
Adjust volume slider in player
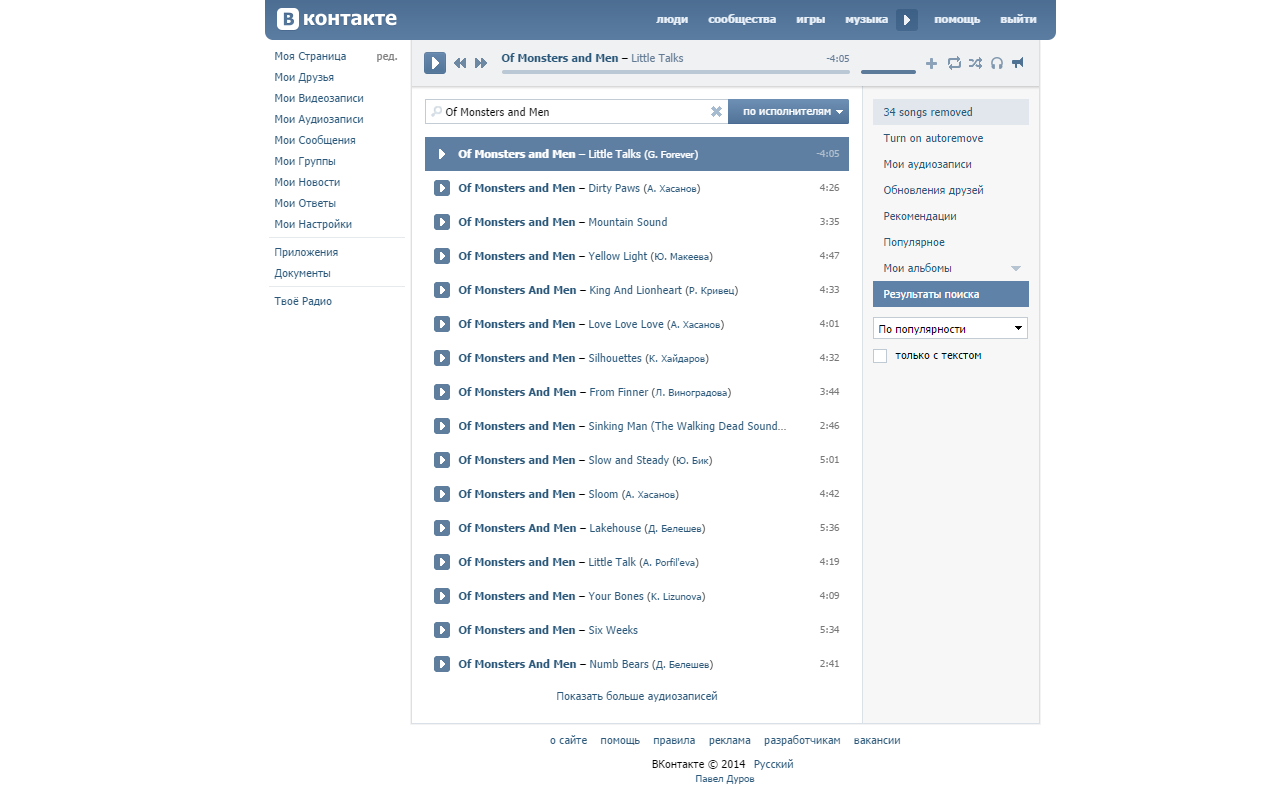coord(888,72)
